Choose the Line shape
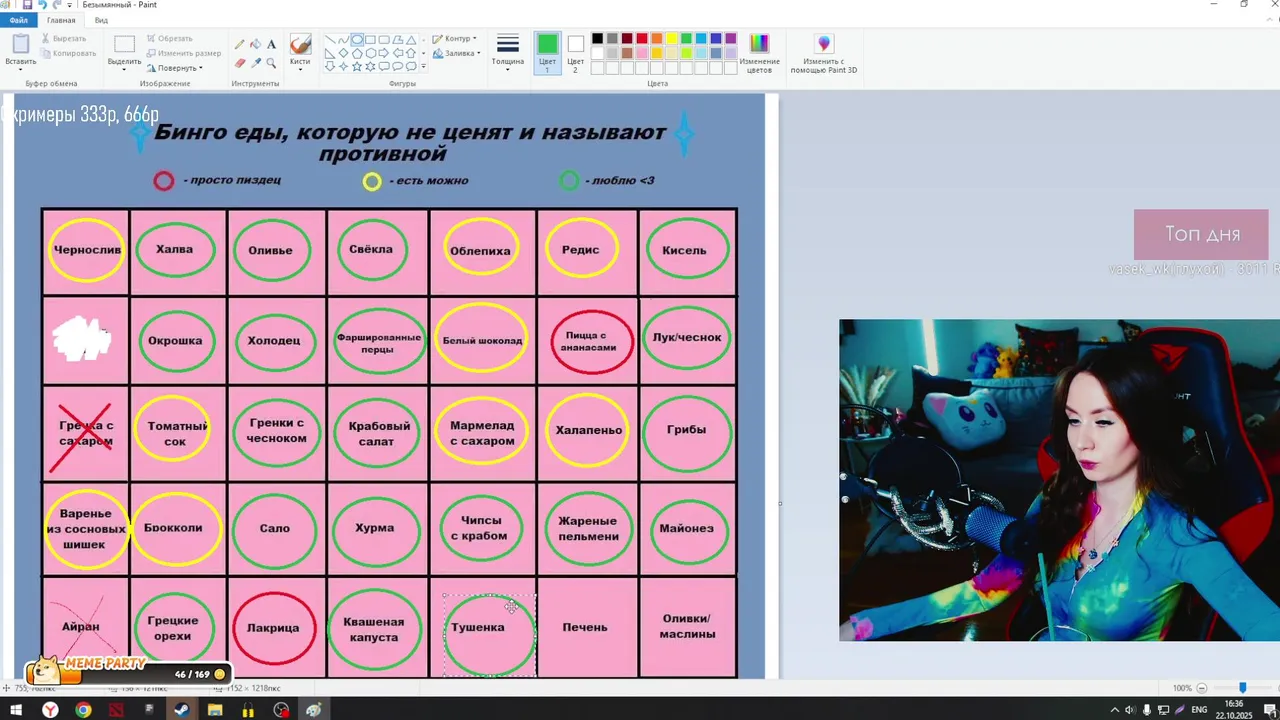 [x=330, y=40]
